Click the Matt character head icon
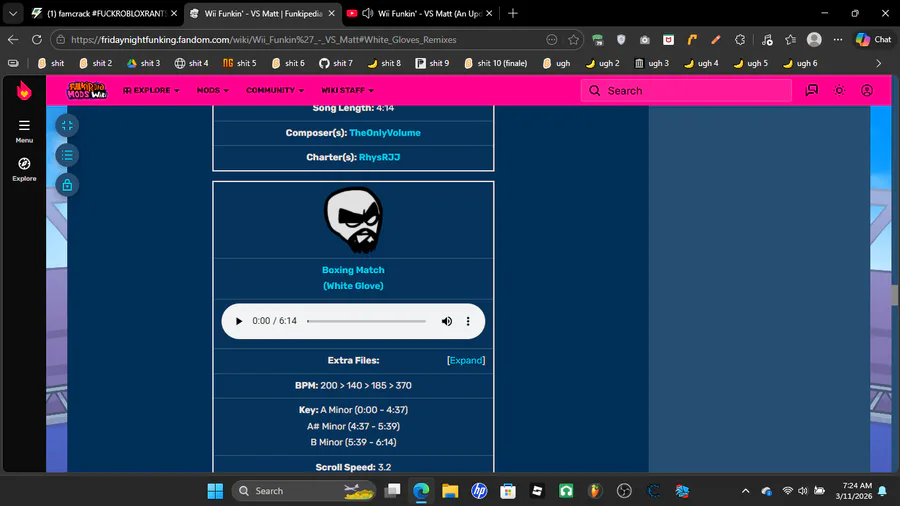 pyautogui.click(x=353, y=220)
